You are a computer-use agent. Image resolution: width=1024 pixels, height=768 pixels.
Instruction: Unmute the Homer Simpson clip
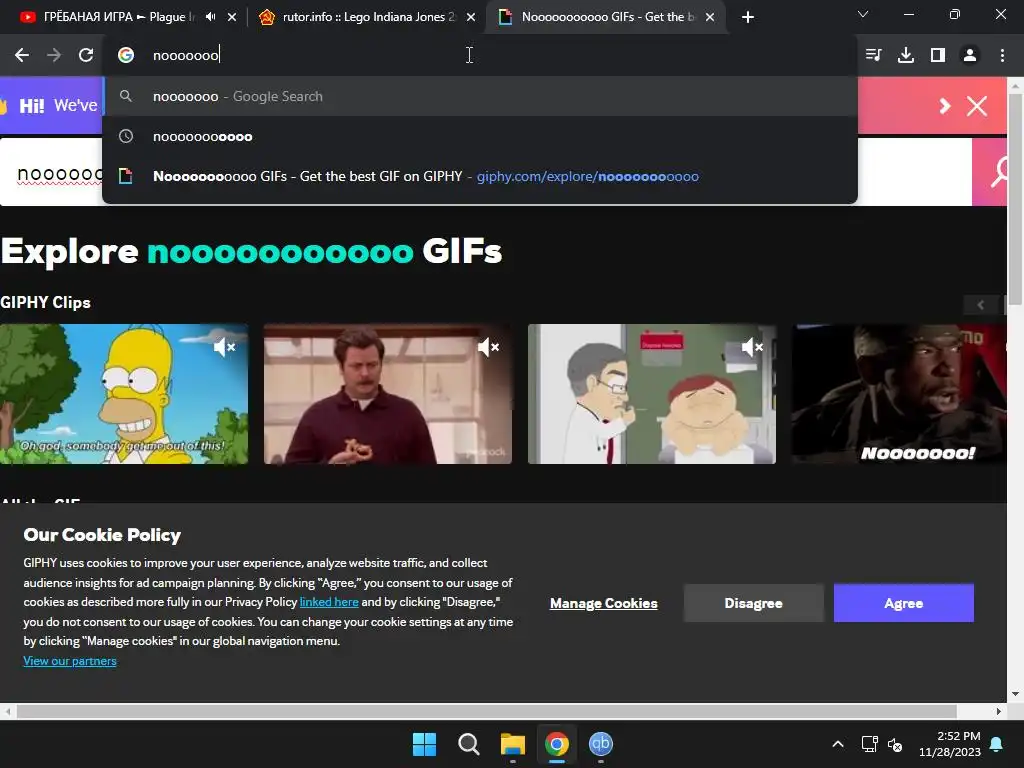tap(224, 347)
